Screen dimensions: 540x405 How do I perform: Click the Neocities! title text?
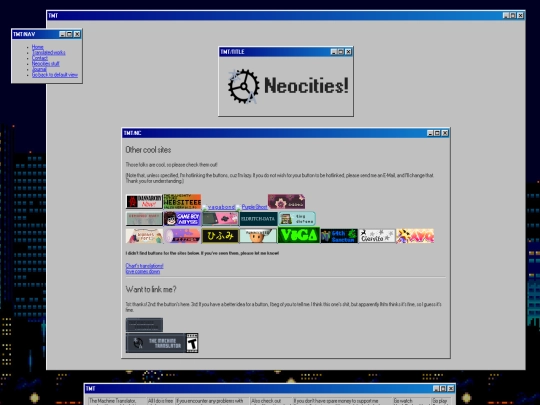click(306, 85)
